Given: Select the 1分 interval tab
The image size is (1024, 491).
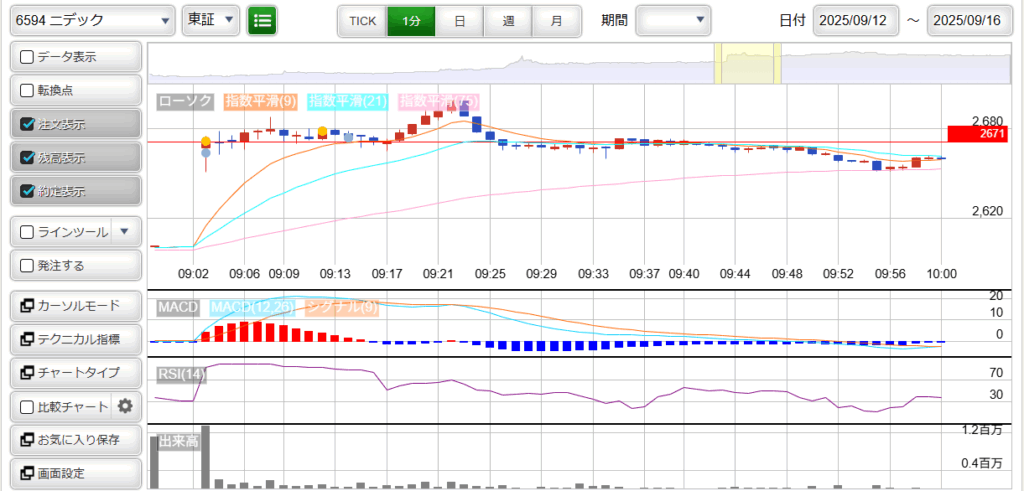Looking at the screenshot, I should (x=411, y=21).
